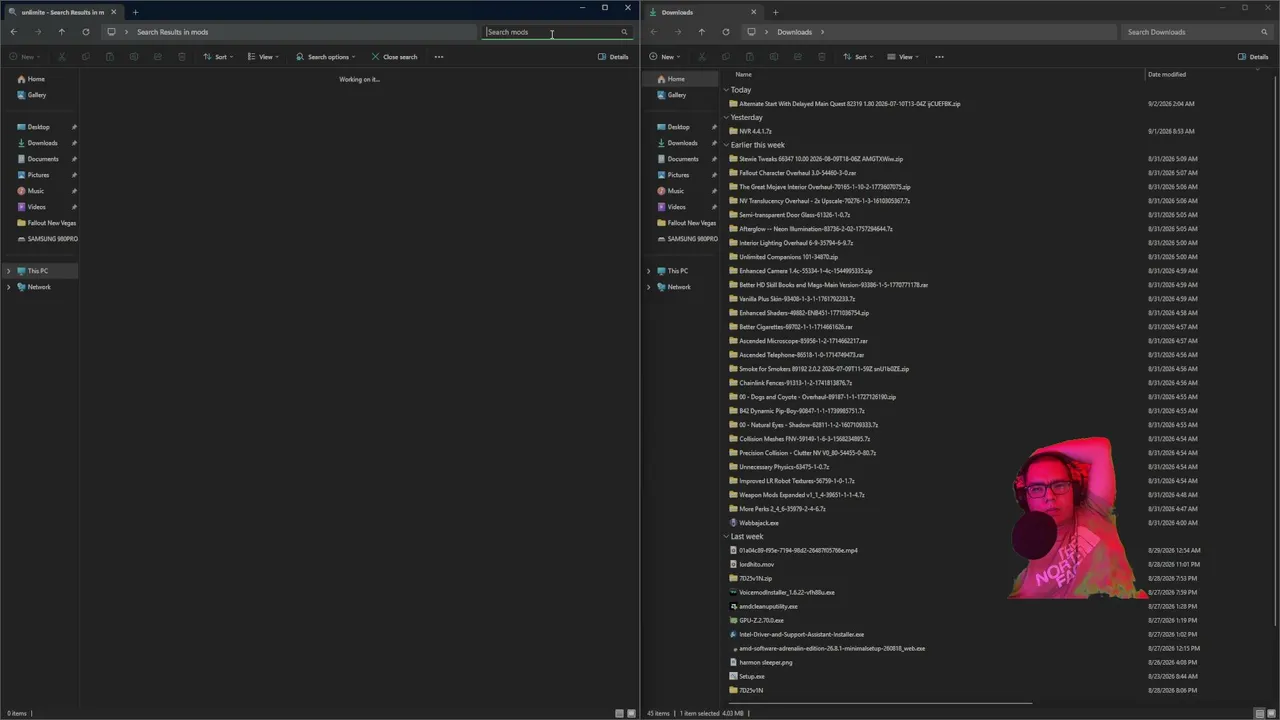Open the Sort dropdown in Downloads window
The image size is (1280, 720).
pyautogui.click(x=858, y=57)
